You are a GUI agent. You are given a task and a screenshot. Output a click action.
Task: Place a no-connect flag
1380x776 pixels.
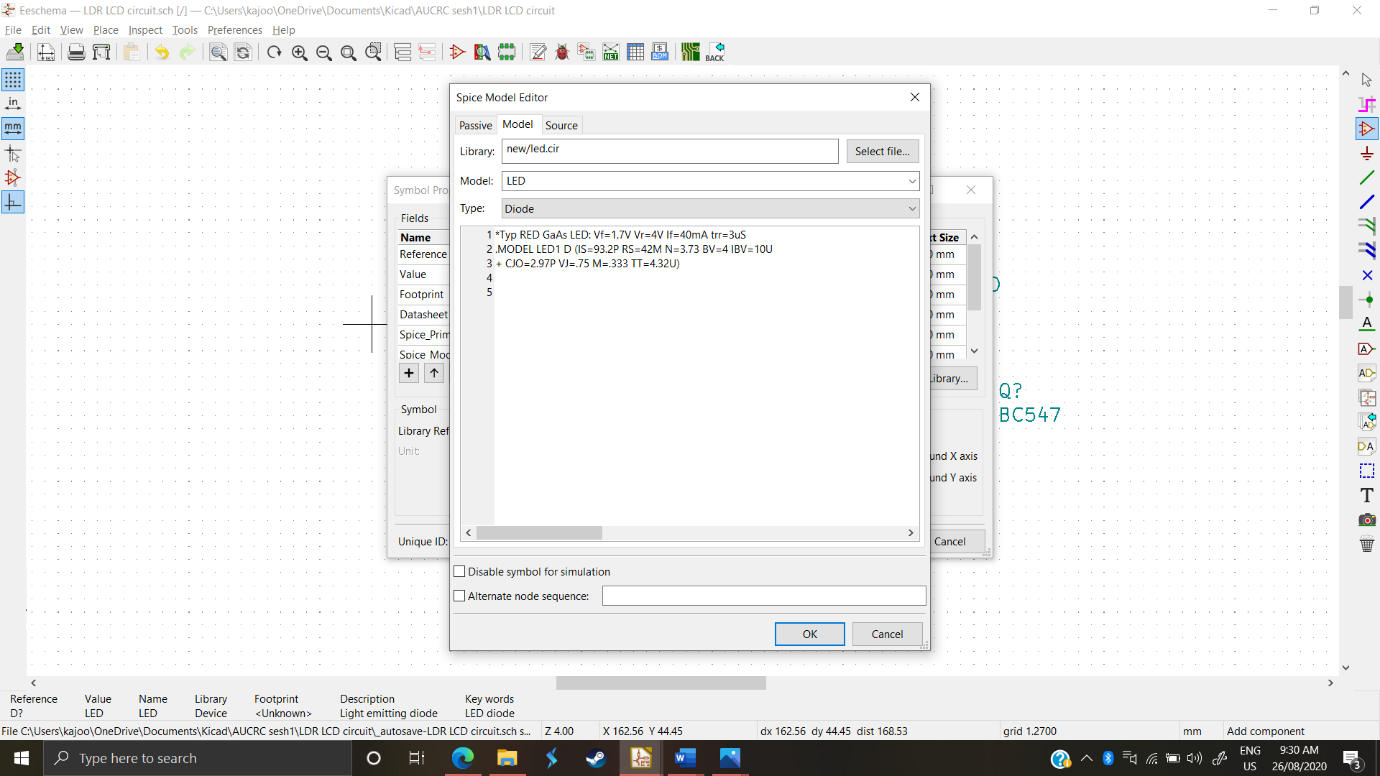point(1366,275)
